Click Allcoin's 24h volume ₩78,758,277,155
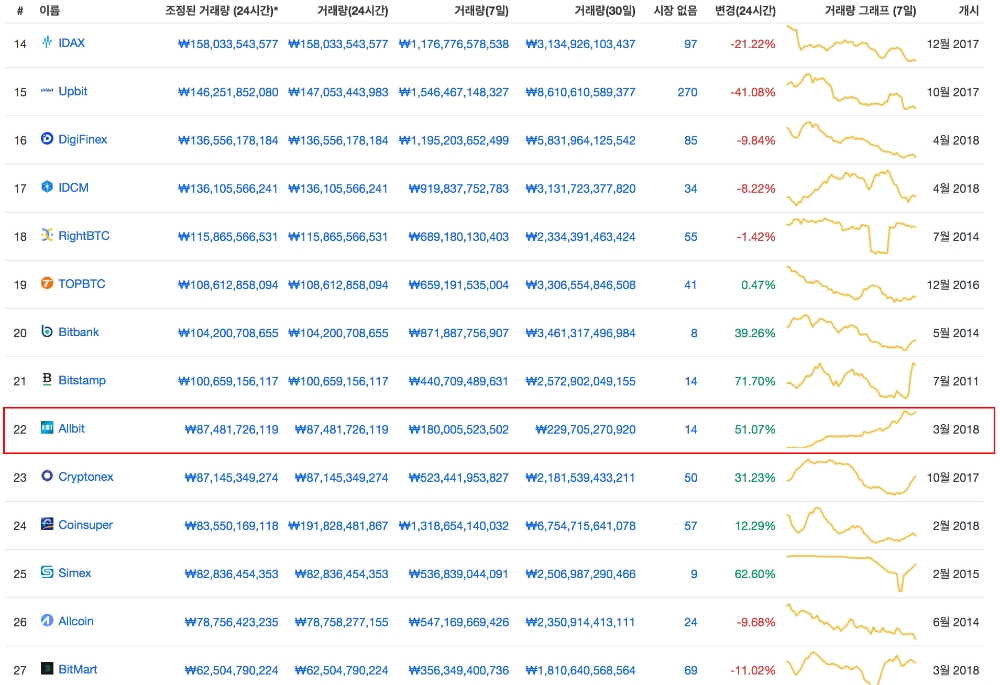The width and height of the screenshot is (1000, 685). coord(341,622)
